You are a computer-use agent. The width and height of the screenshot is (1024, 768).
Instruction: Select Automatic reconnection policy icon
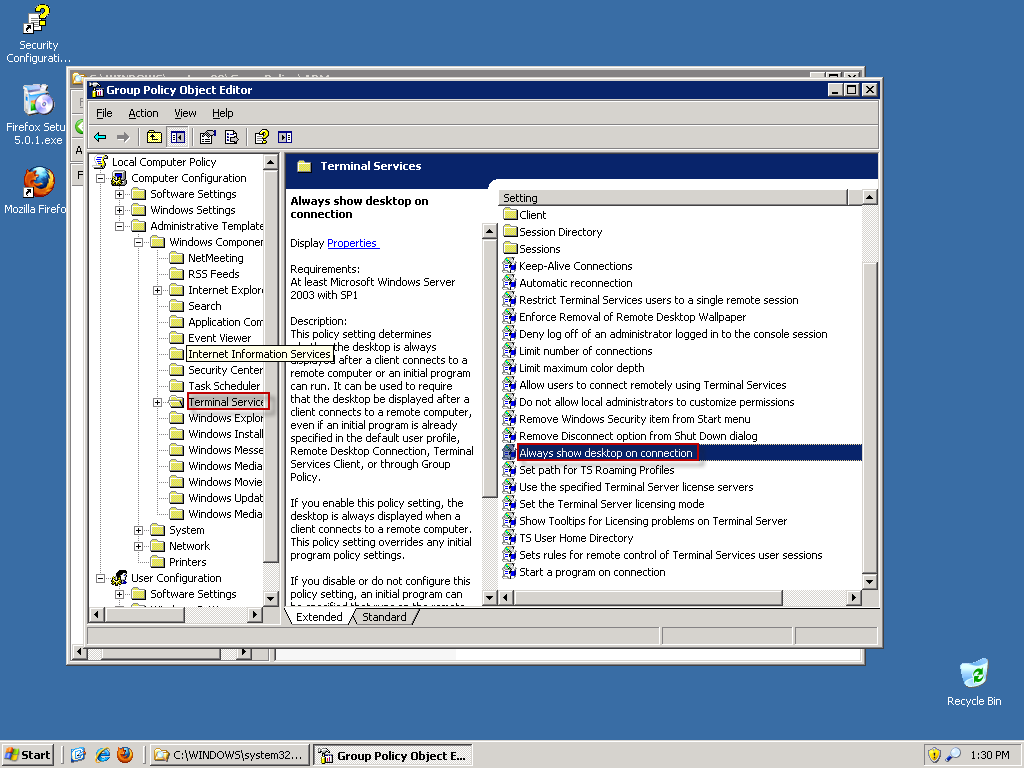tap(509, 283)
